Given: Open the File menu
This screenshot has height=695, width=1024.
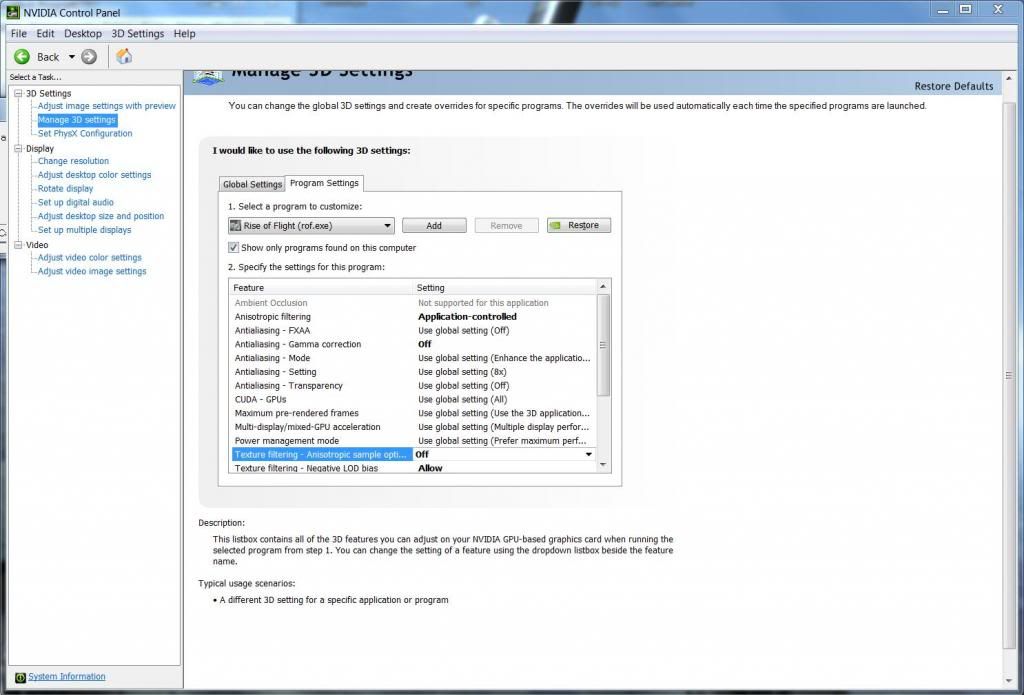Looking at the screenshot, I should (x=19, y=33).
